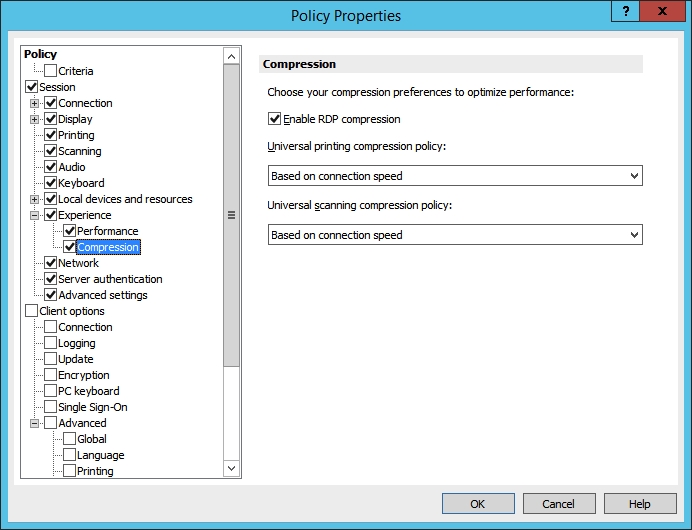Enable the Client options checkbox
The height and width of the screenshot is (530, 692).
tap(31, 311)
